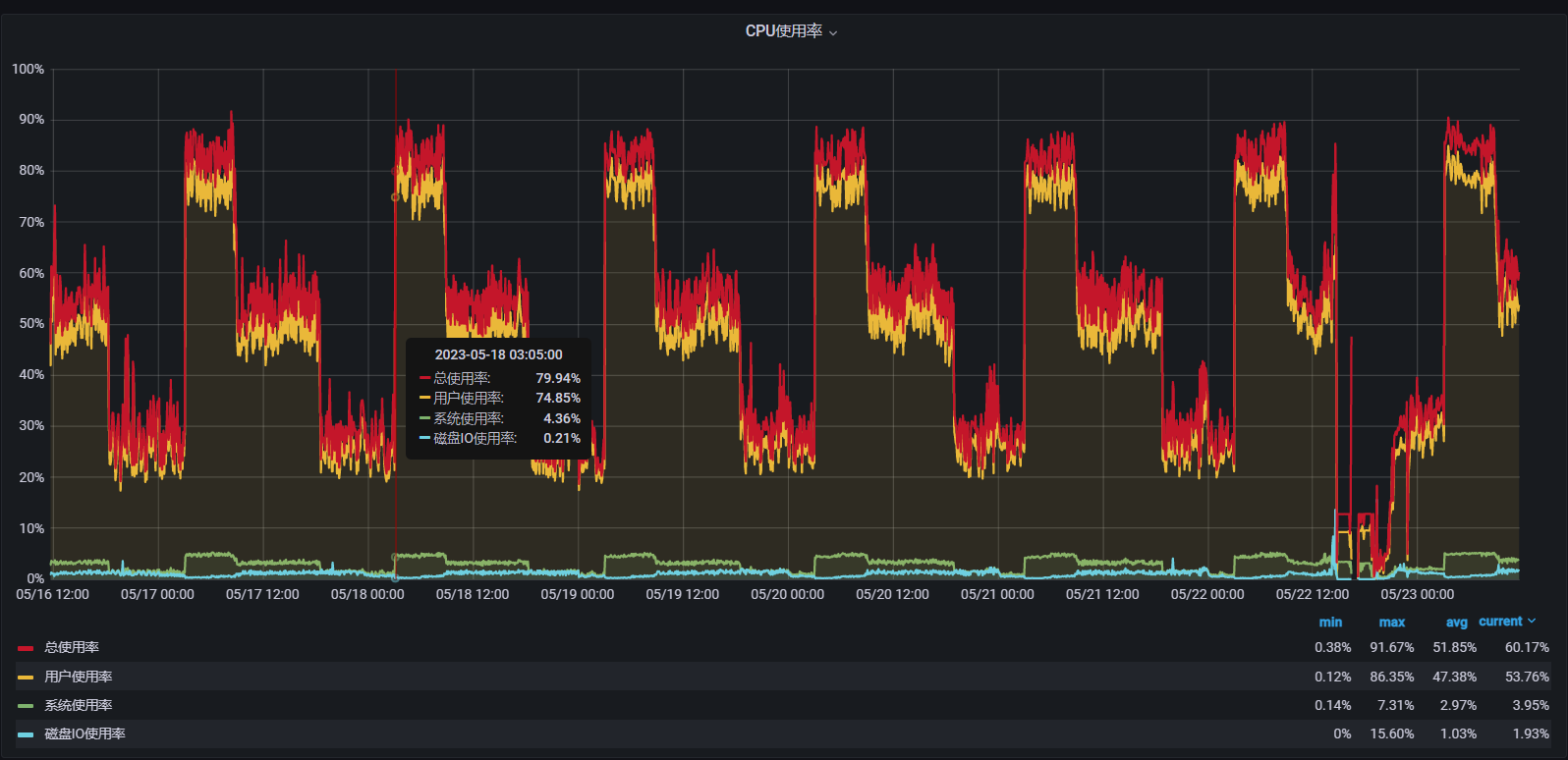Click the 100% label on the y-axis
The width and height of the screenshot is (1568, 760).
pyautogui.click(x=28, y=70)
